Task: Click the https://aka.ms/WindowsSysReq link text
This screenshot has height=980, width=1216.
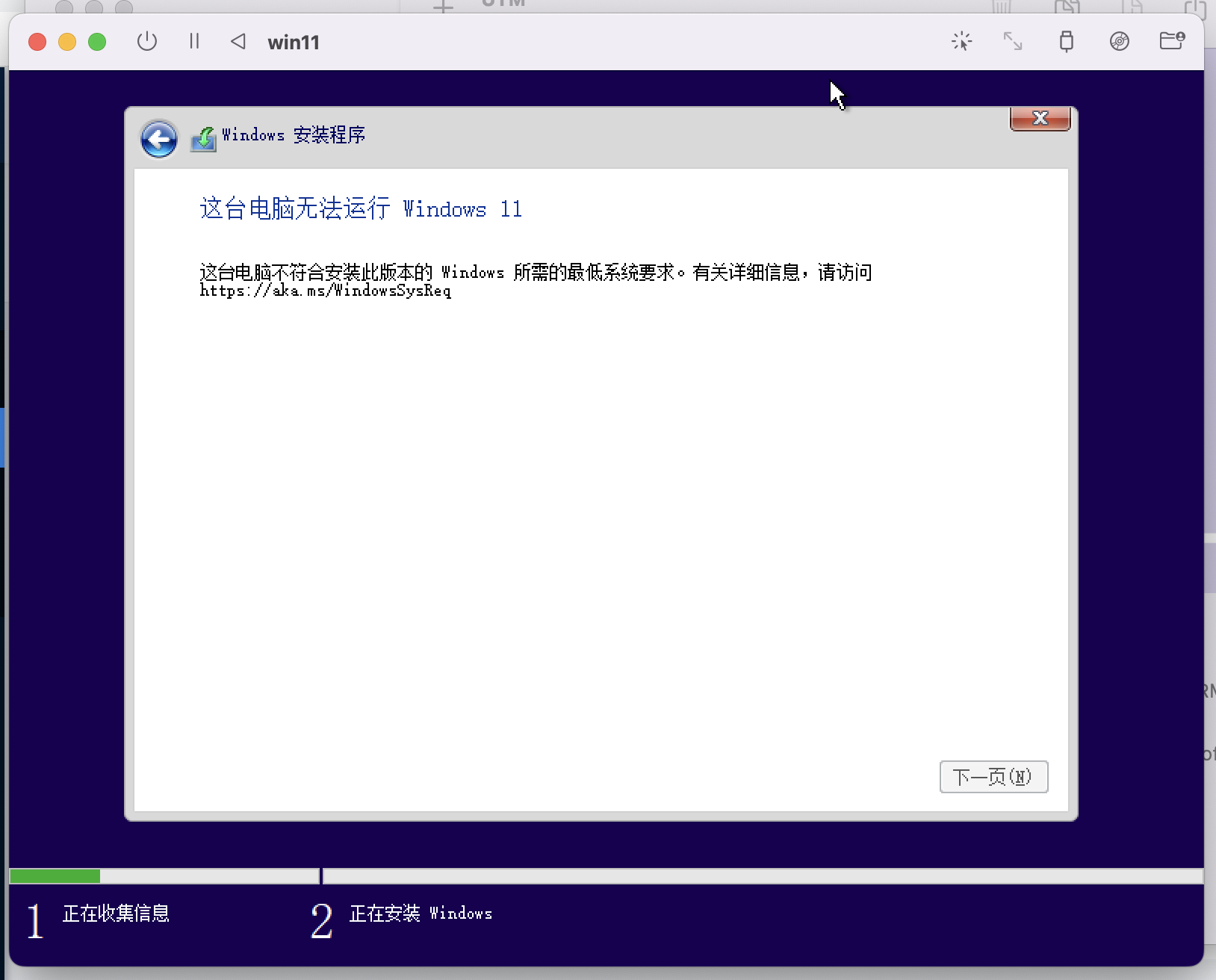Action: (x=325, y=291)
